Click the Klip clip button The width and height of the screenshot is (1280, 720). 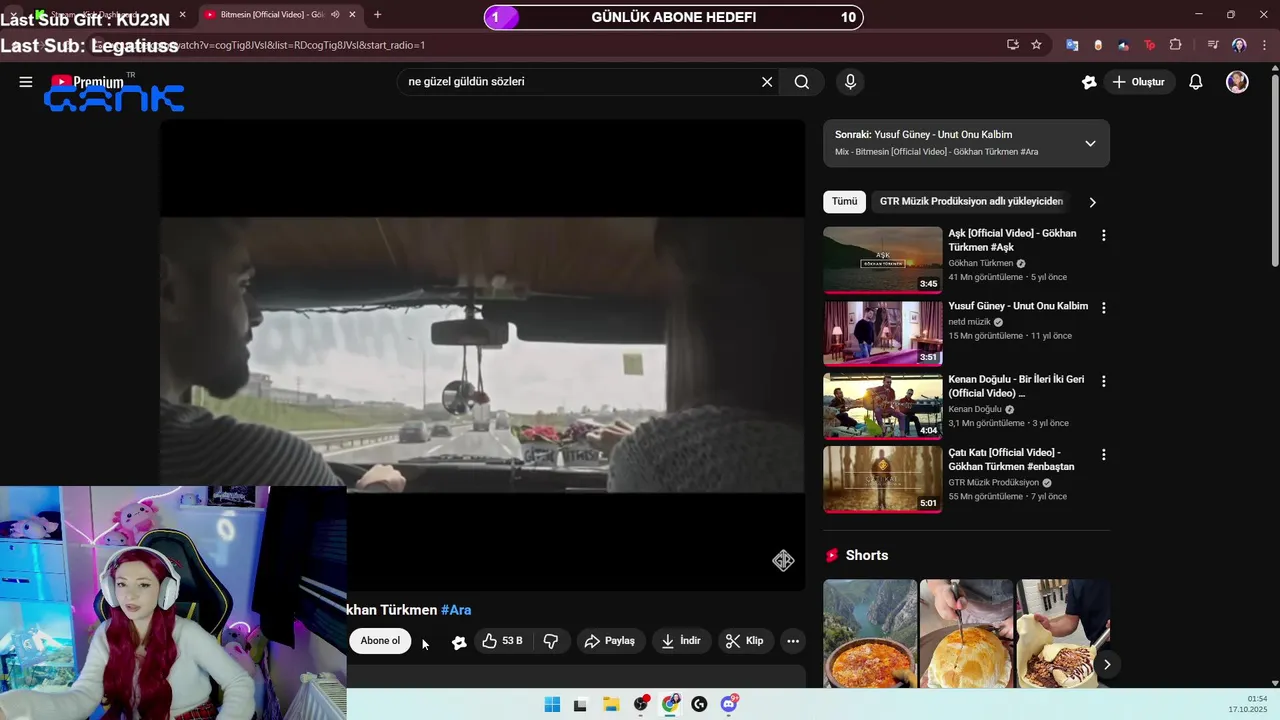[x=745, y=641]
